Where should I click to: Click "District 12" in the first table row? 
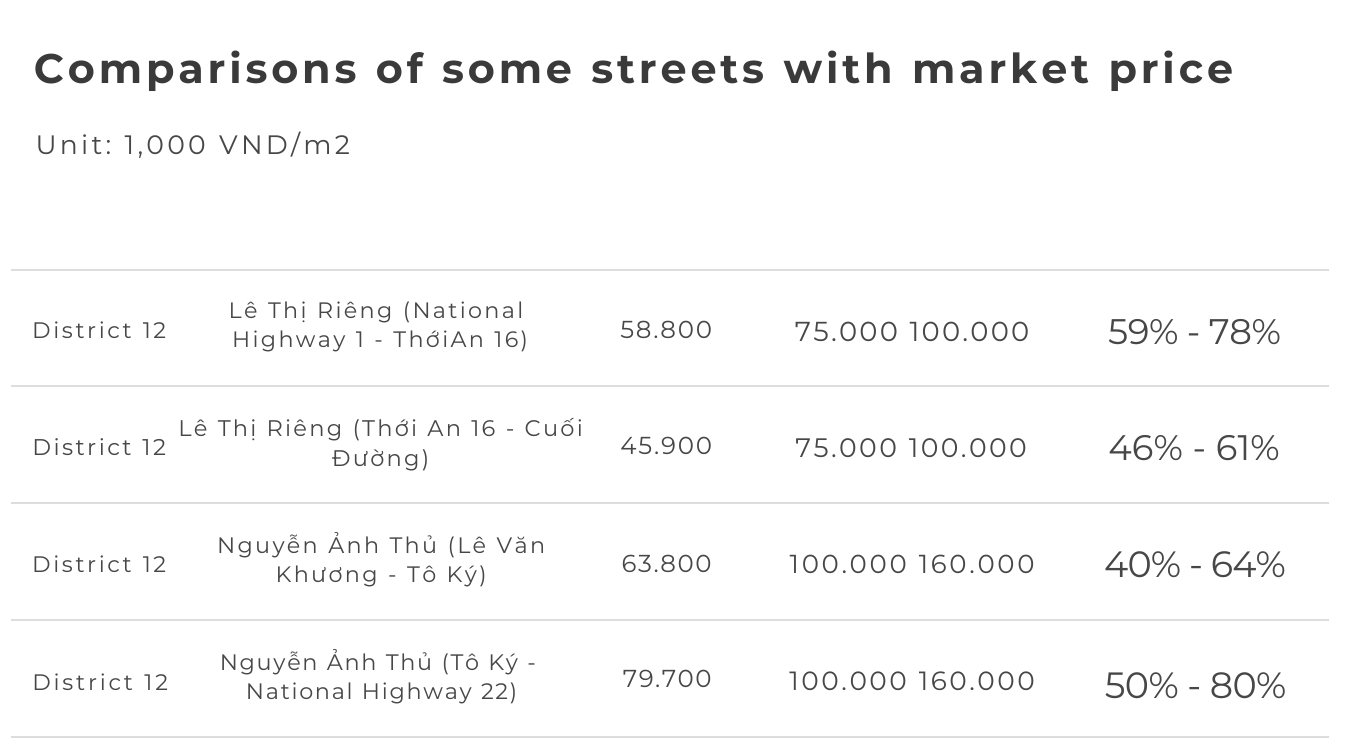pos(100,331)
